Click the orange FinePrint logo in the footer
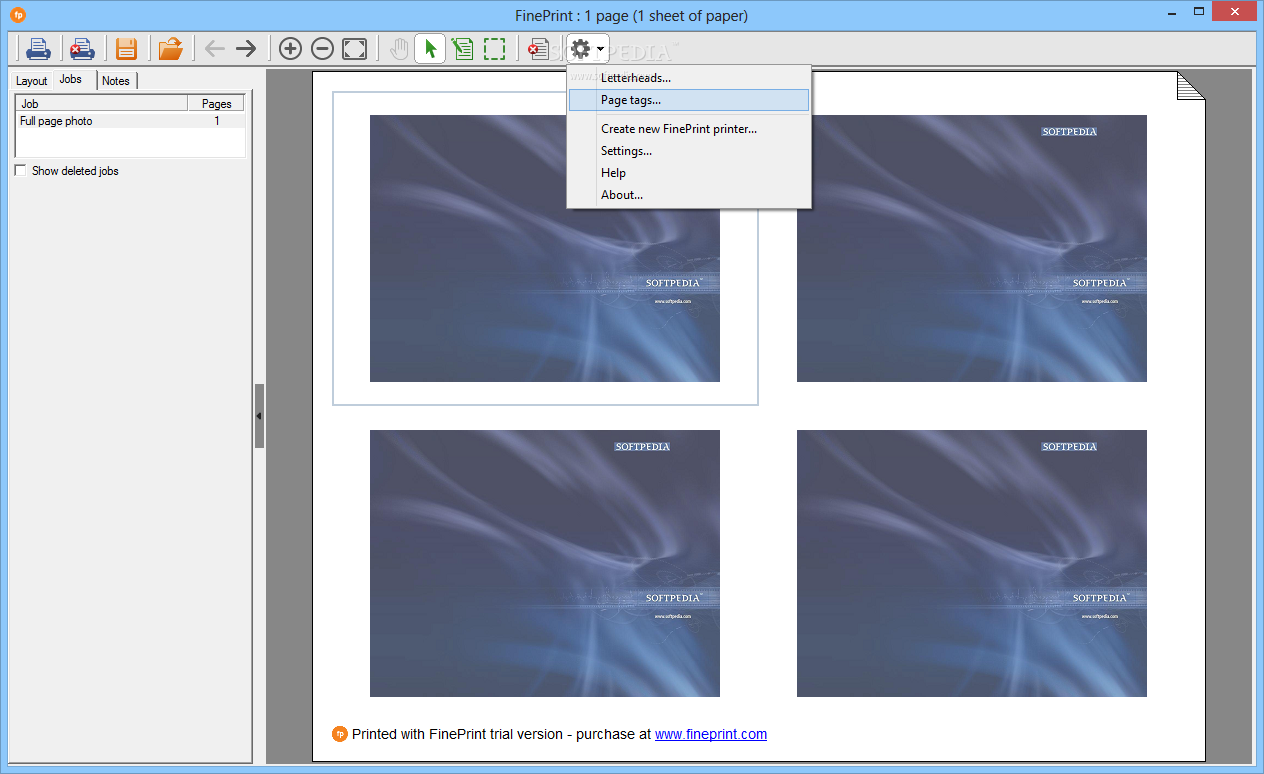 tap(340, 734)
